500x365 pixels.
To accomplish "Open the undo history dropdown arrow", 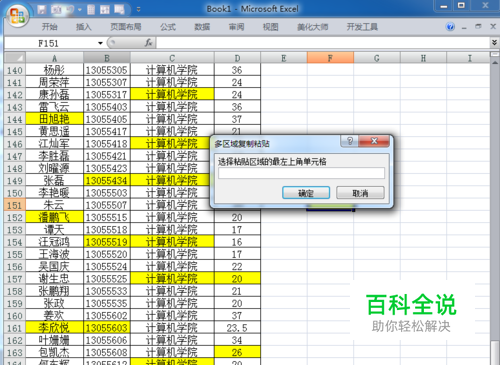I will (x=80, y=10).
